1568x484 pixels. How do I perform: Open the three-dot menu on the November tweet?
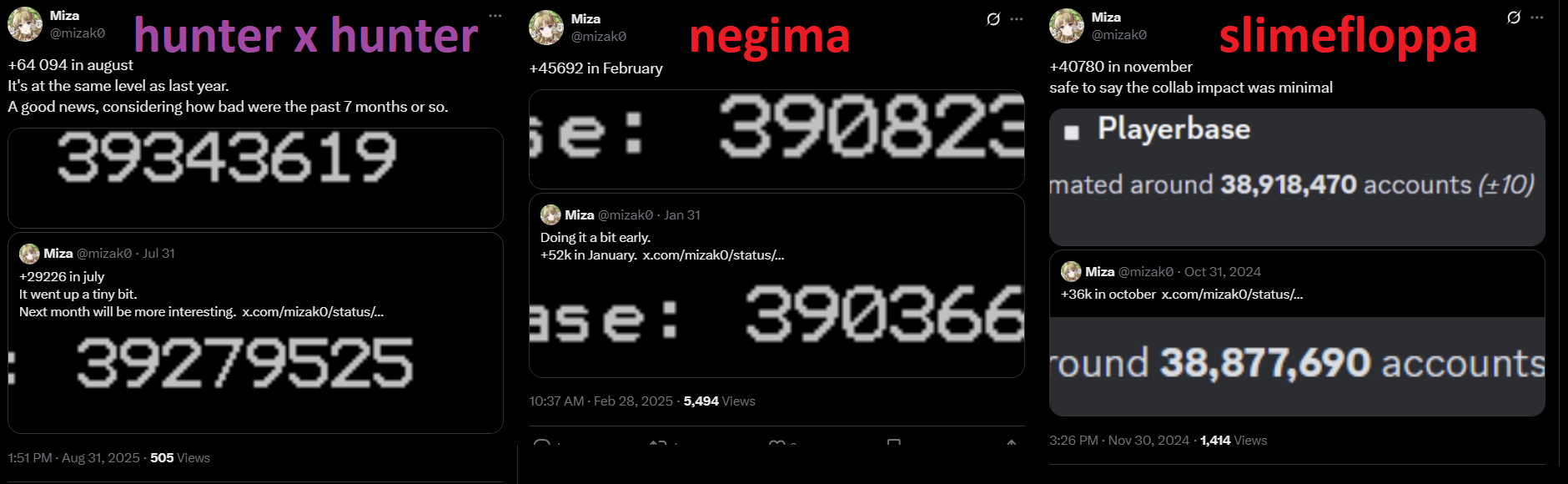tap(1536, 18)
